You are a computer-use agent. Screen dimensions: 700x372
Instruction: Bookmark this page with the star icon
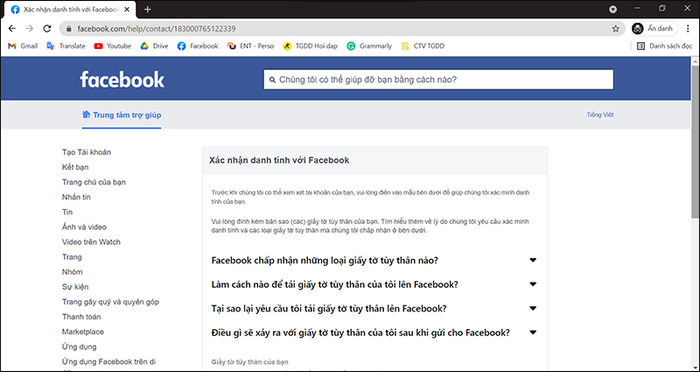[616, 29]
